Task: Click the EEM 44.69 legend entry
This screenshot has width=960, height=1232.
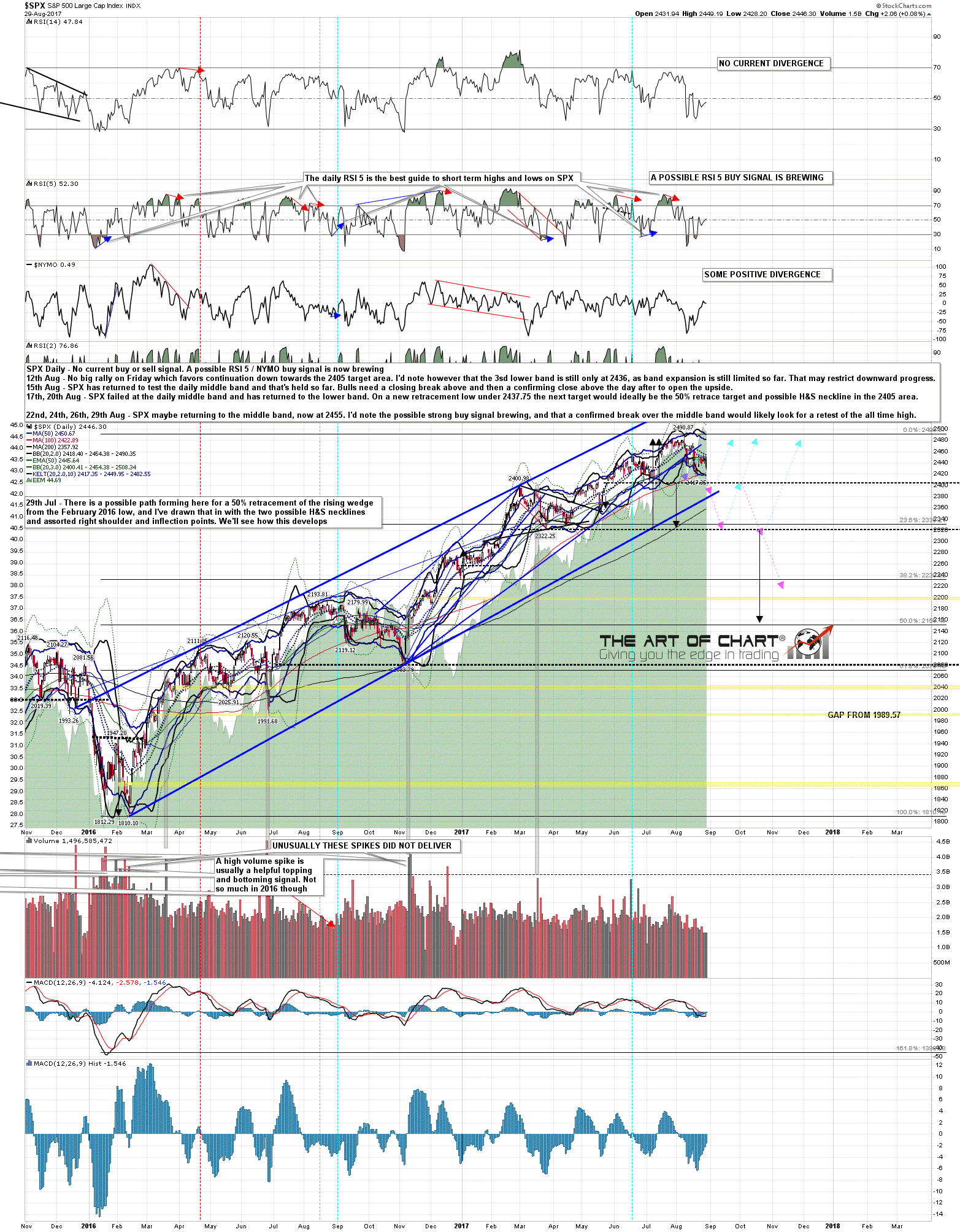Action: [x=44, y=480]
